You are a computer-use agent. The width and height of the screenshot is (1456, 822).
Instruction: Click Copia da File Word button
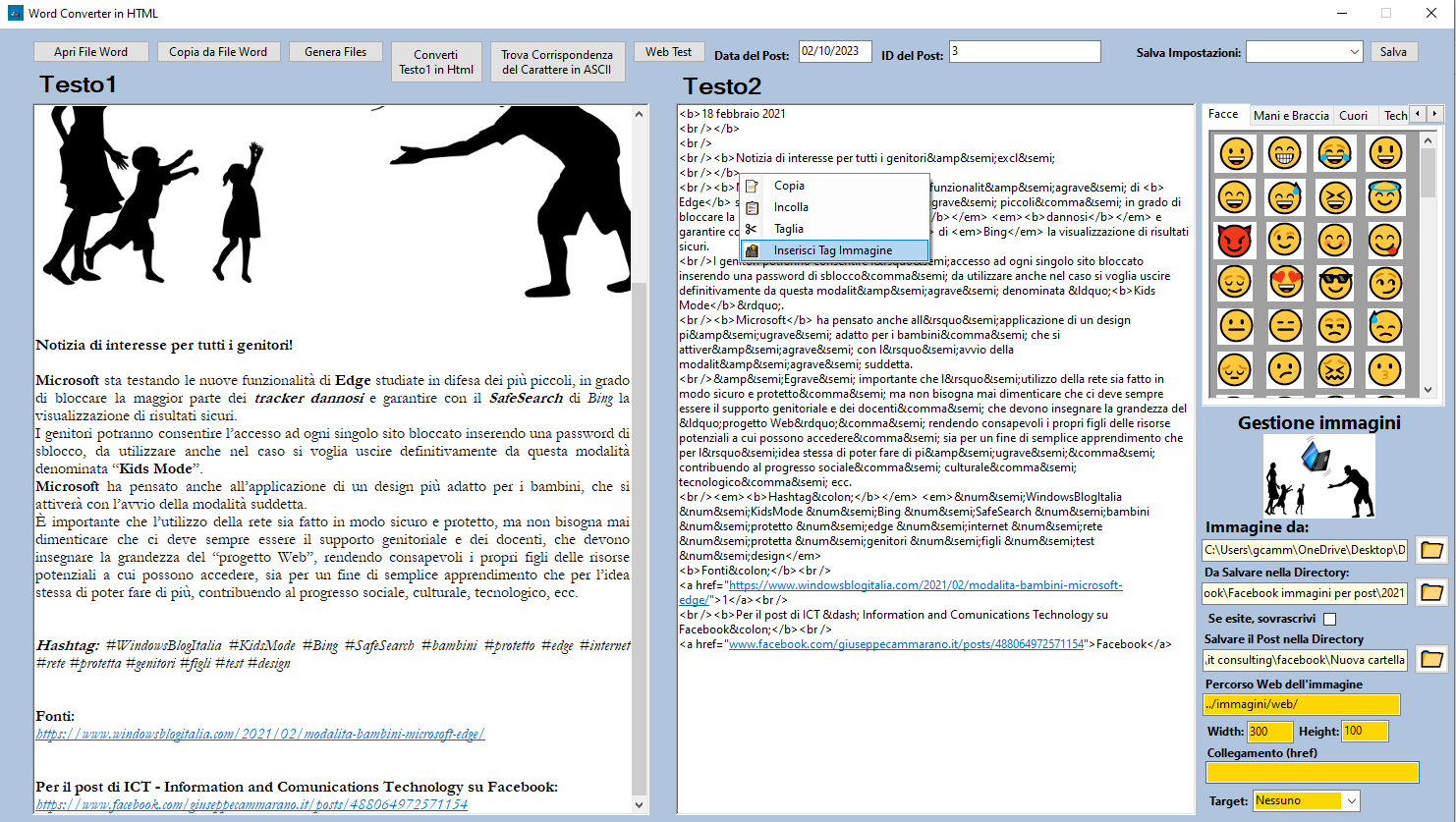point(218,52)
